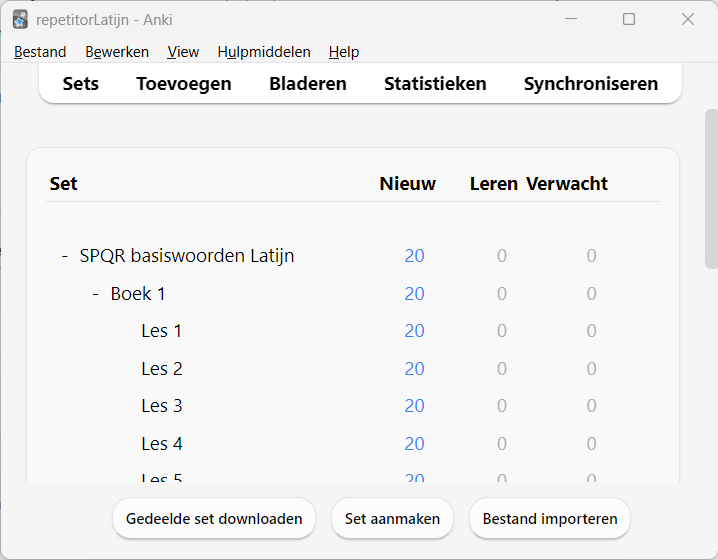Click Leren count 0 for Les 2
718x560 pixels.
point(501,369)
